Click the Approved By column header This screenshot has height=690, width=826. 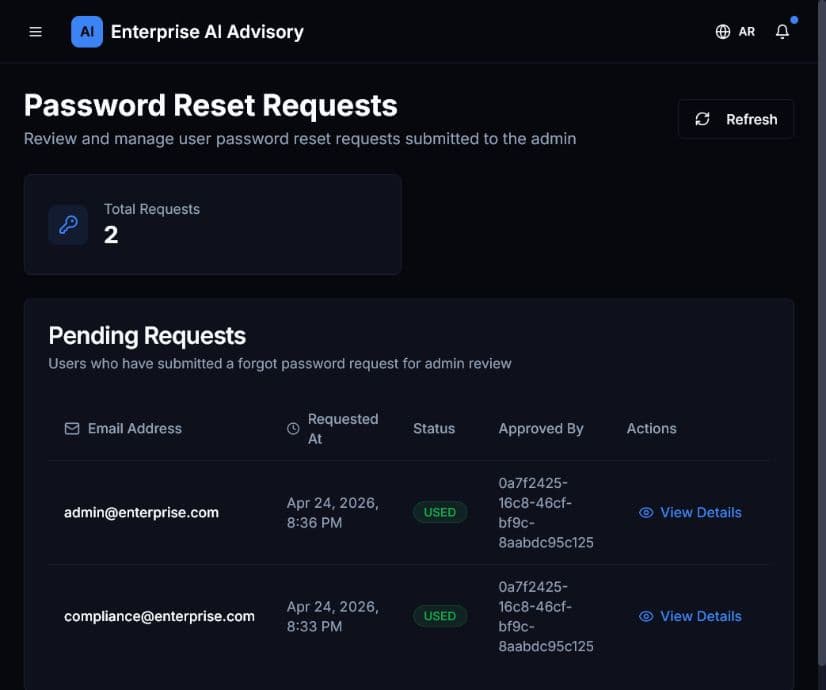pos(541,429)
